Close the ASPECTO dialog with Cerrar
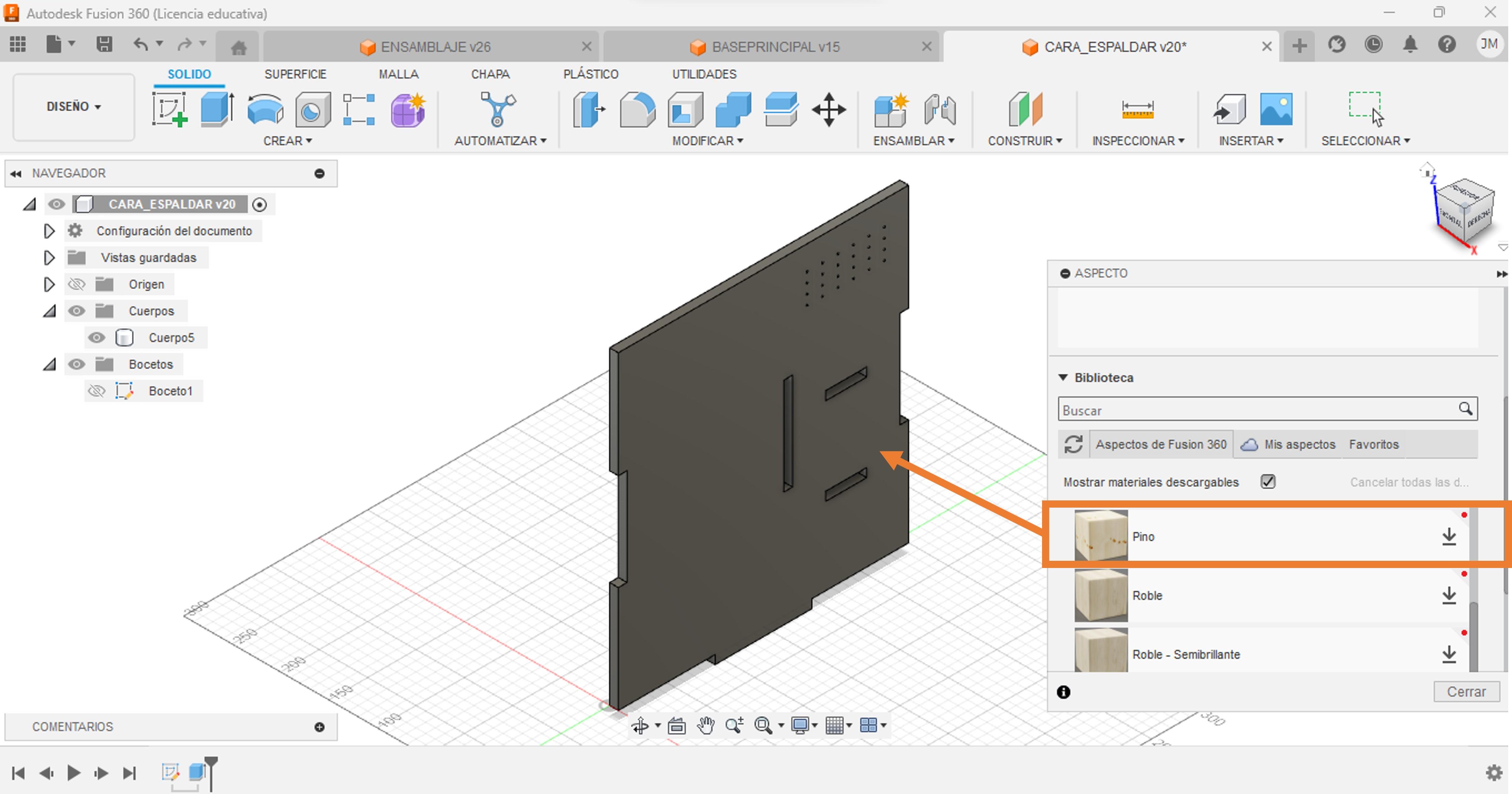The height and width of the screenshot is (794, 1512). click(1466, 692)
